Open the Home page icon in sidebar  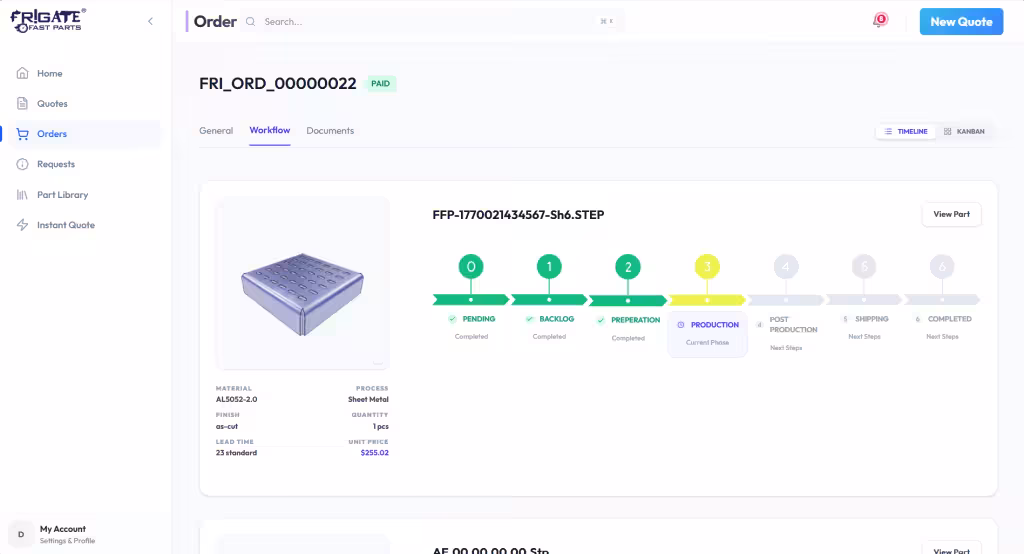[22, 73]
